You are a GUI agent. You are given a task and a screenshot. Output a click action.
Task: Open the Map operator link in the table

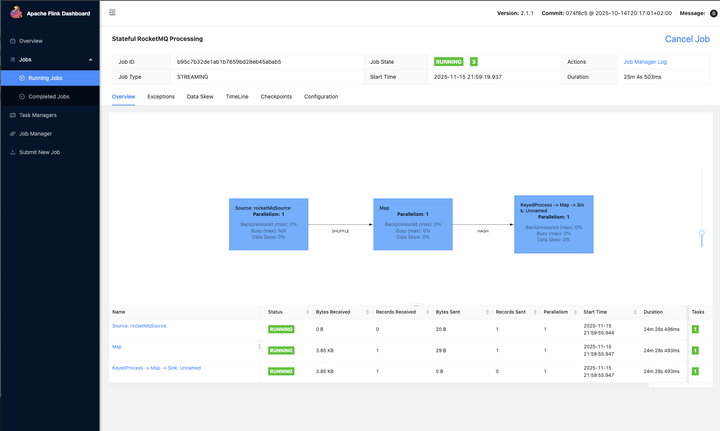click(117, 347)
